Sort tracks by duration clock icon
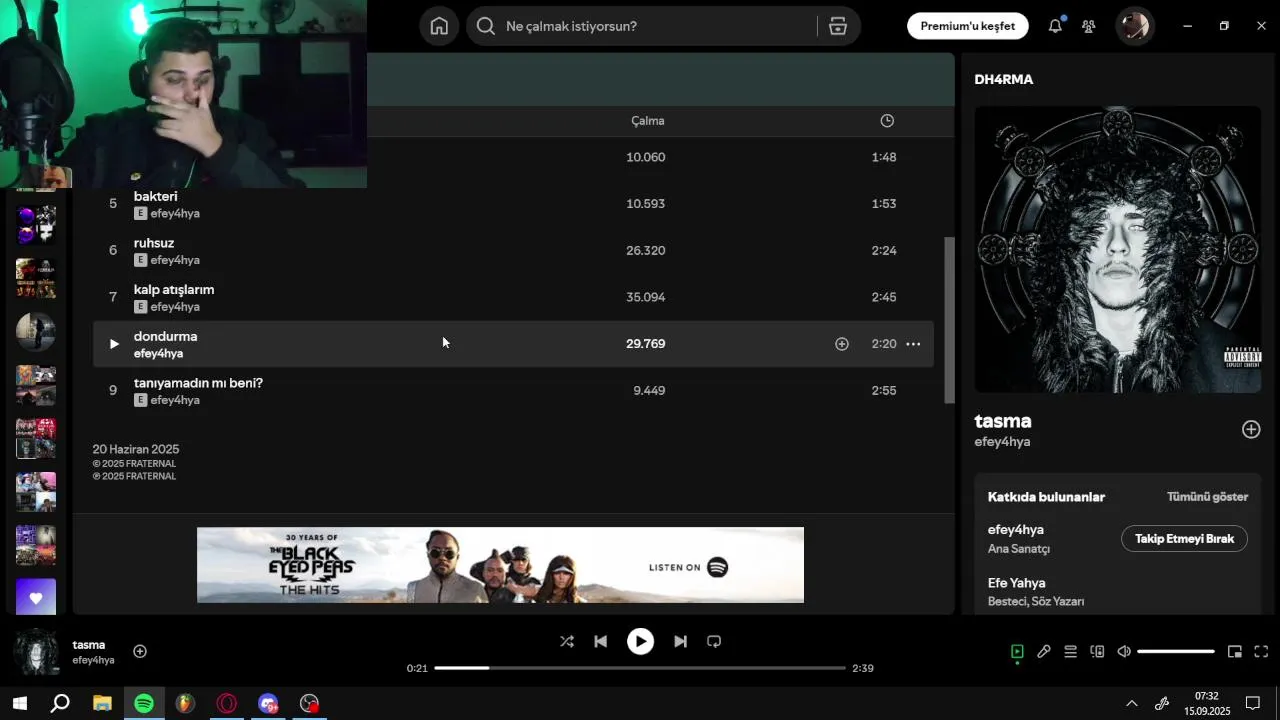The width and height of the screenshot is (1280, 720). (x=887, y=121)
